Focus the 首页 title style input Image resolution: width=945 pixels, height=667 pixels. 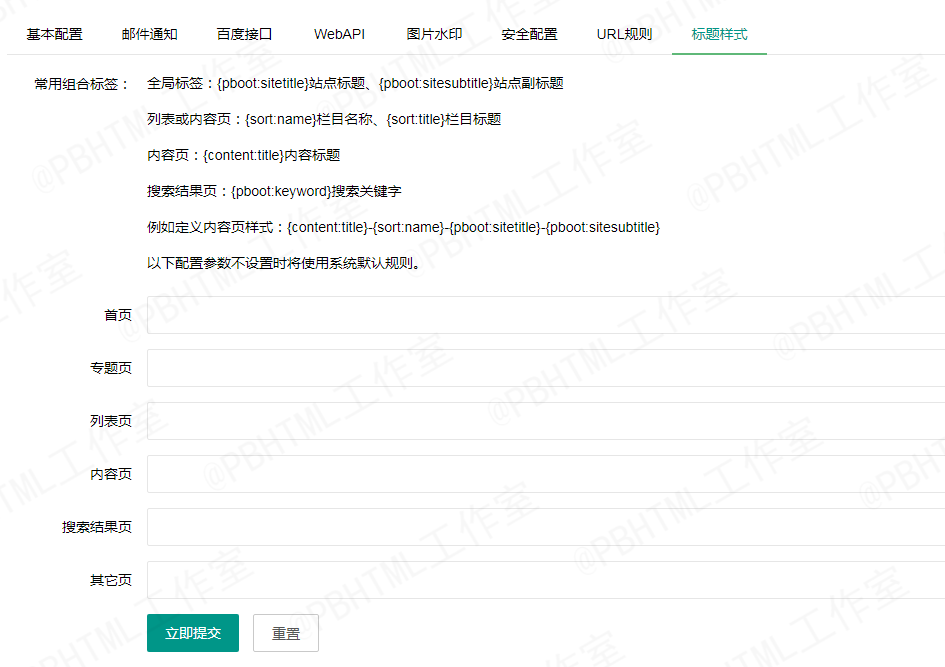pyautogui.click(x=545, y=315)
